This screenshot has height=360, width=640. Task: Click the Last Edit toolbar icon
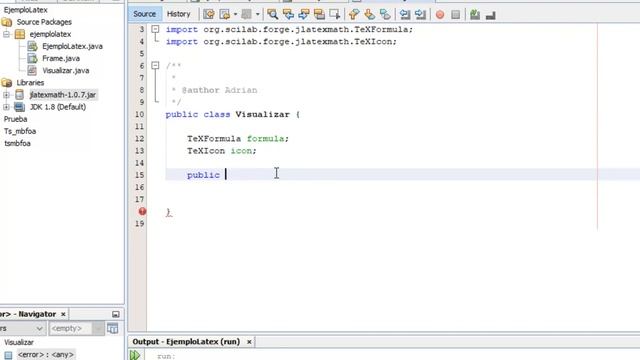click(x=209, y=15)
